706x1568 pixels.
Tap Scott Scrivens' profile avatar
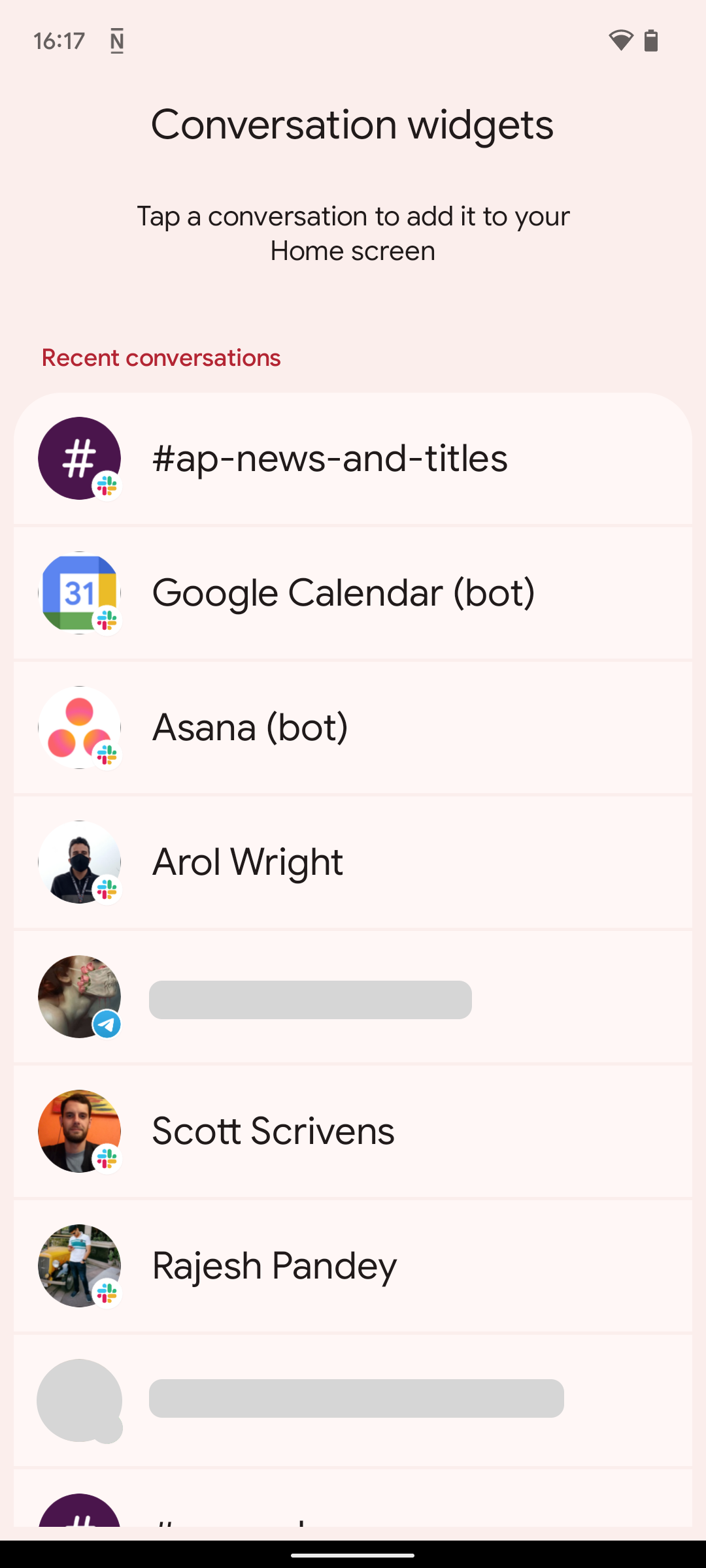coord(79,1131)
